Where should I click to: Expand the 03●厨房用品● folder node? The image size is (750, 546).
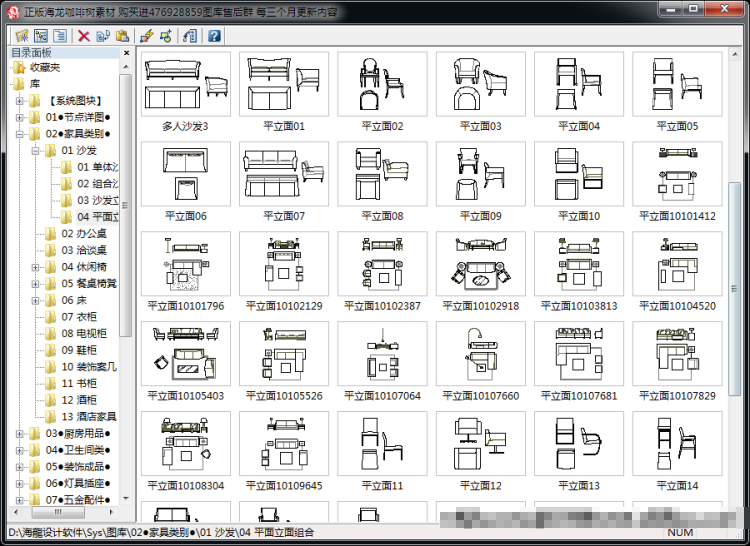(20, 434)
